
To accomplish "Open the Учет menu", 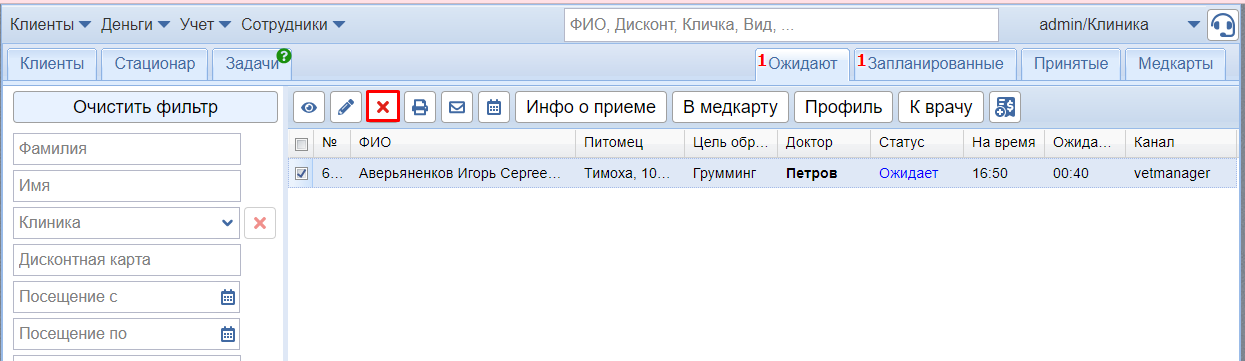I will coord(205,24).
